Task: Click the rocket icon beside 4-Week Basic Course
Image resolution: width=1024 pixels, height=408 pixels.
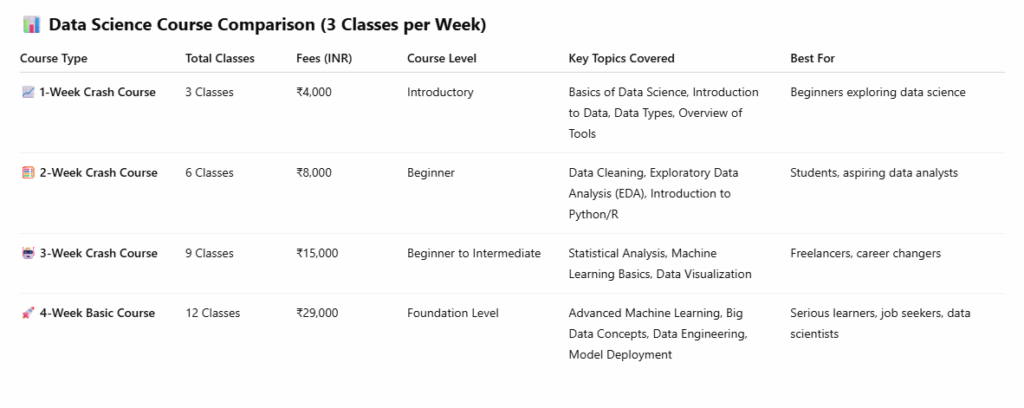Action: click(28, 314)
